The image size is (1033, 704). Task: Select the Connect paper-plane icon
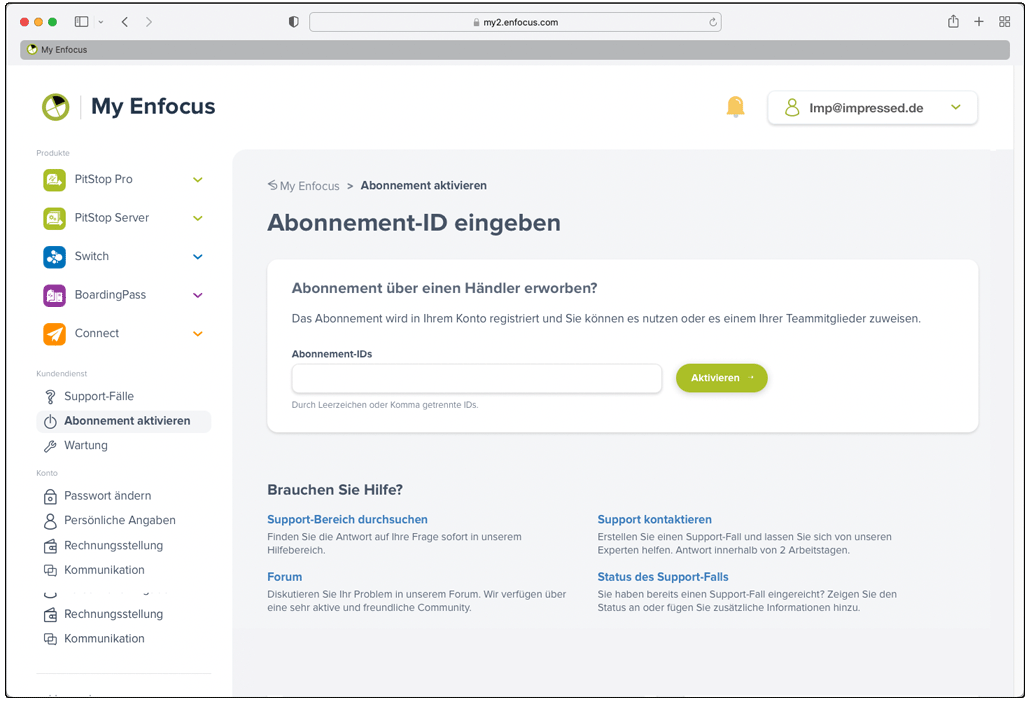click(x=54, y=333)
